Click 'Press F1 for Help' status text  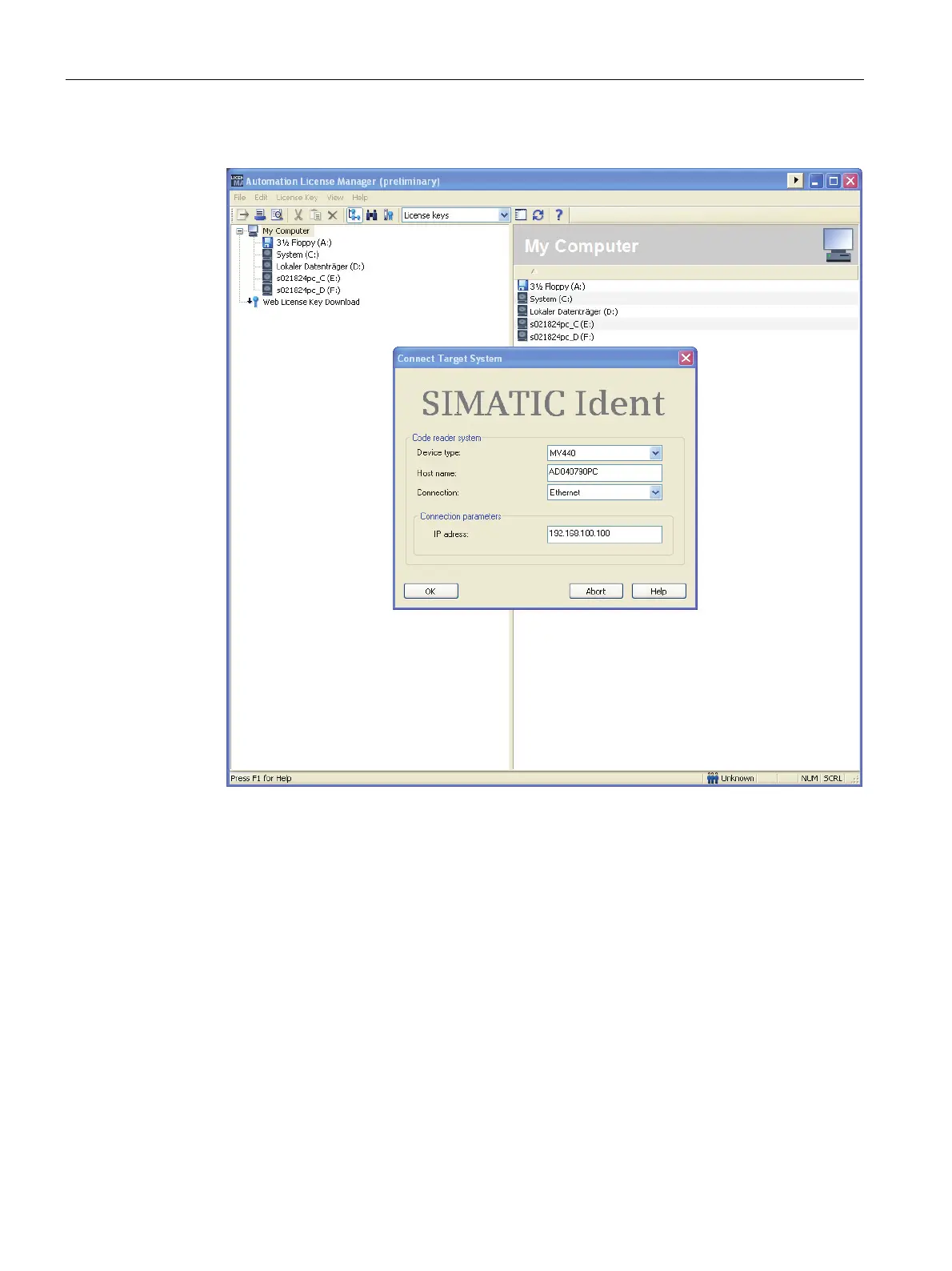click(x=261, y=779)
